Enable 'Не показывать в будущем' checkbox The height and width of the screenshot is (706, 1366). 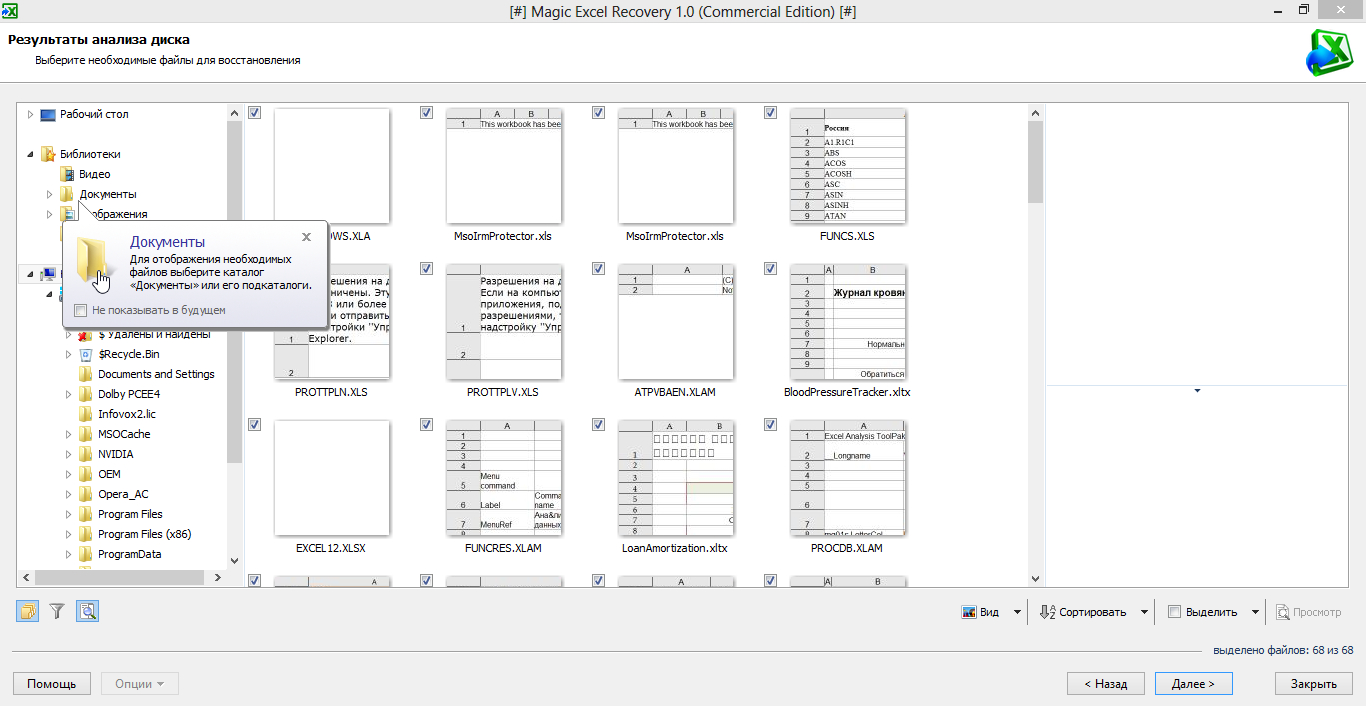click(x=81, y=310)
